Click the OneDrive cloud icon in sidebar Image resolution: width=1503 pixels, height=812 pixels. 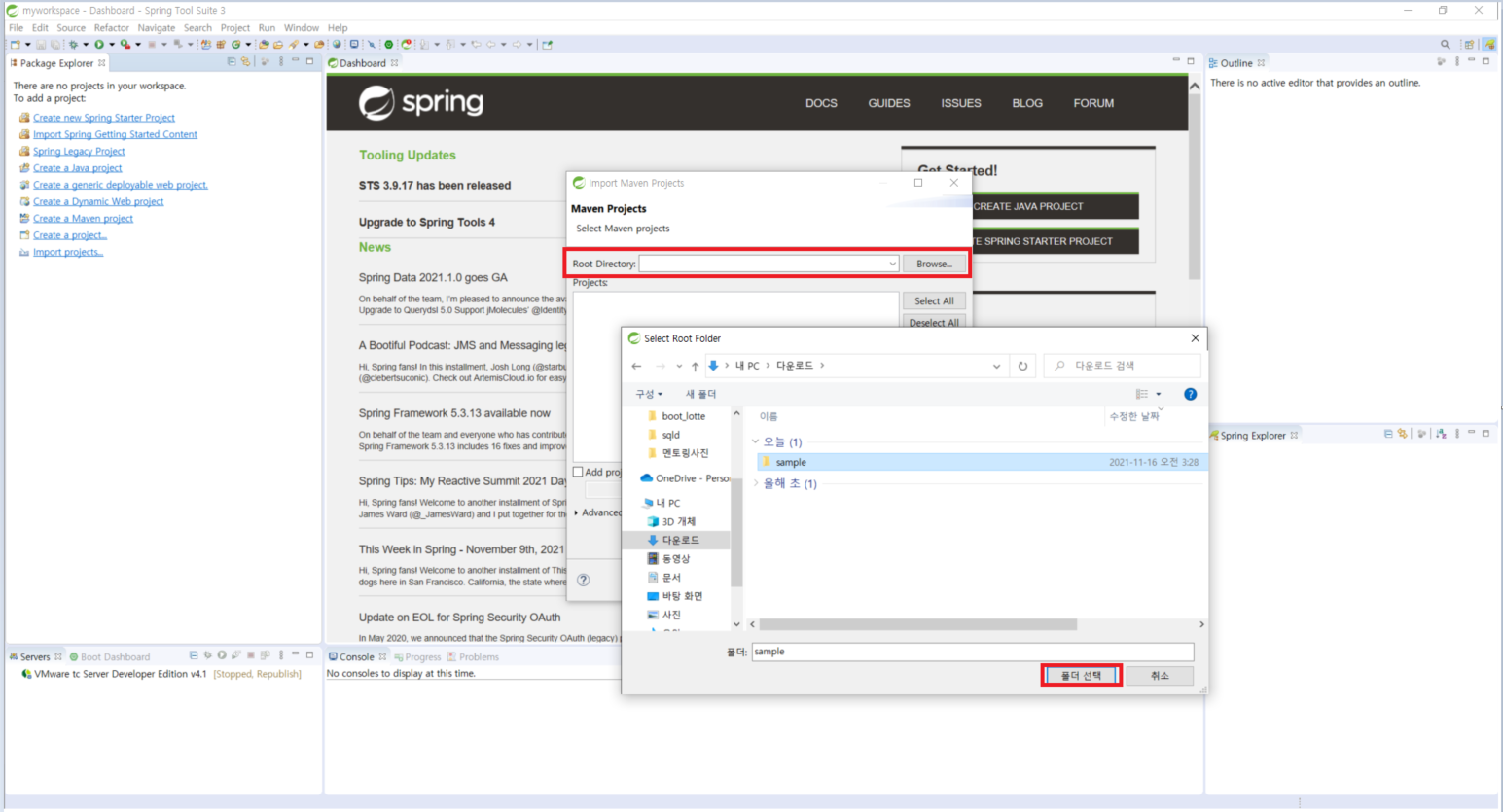(646, 478)
